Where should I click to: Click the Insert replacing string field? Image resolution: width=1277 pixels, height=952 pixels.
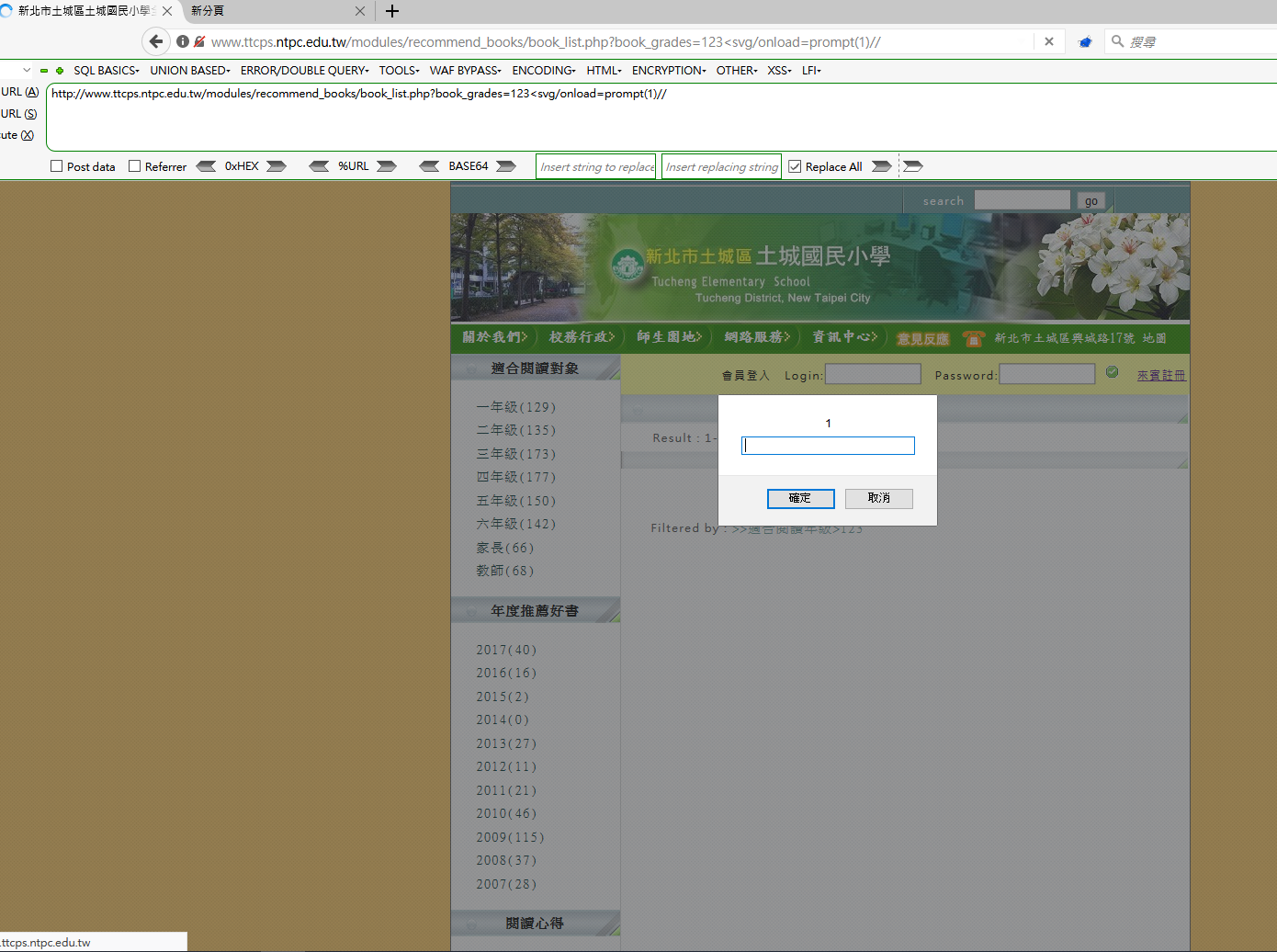[x=721, y=166]
